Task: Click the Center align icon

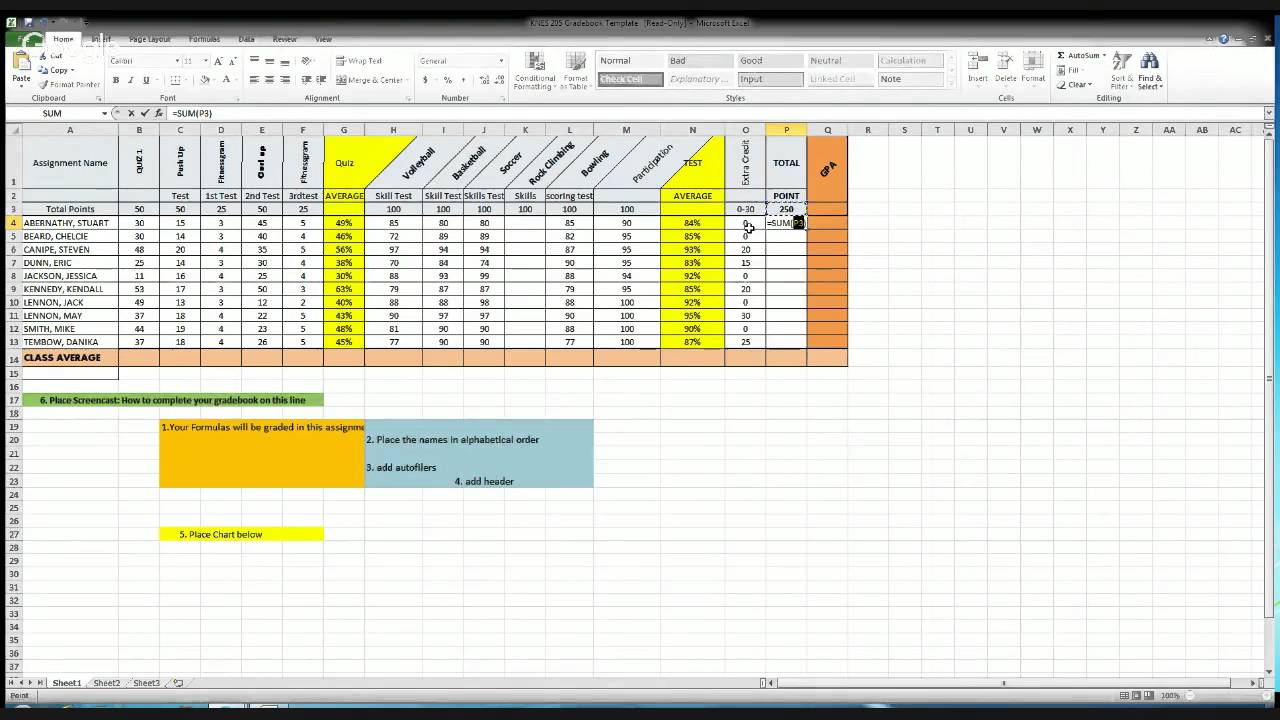Action: (269, 80)
